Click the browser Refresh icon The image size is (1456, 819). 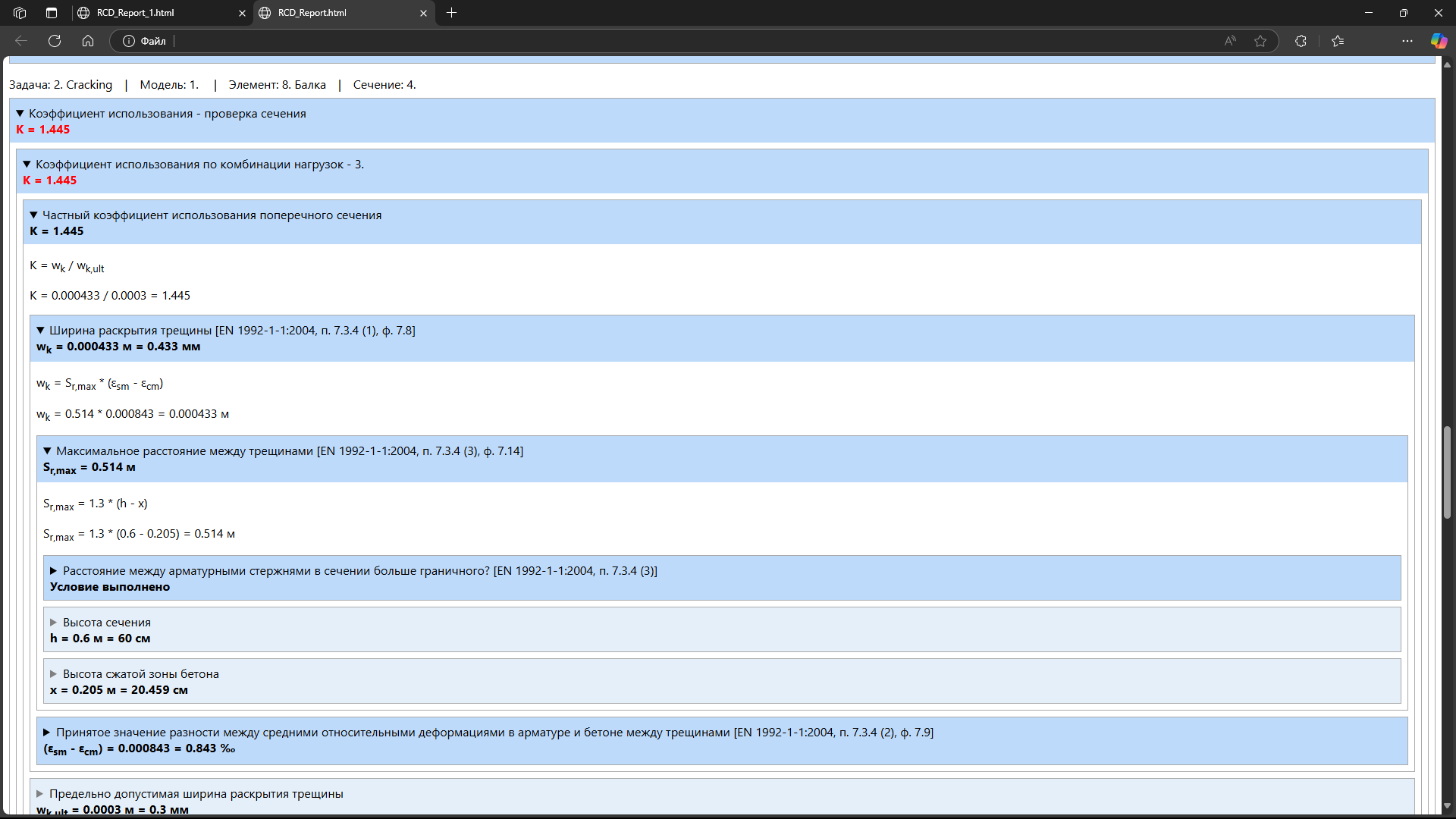point(55,41)
